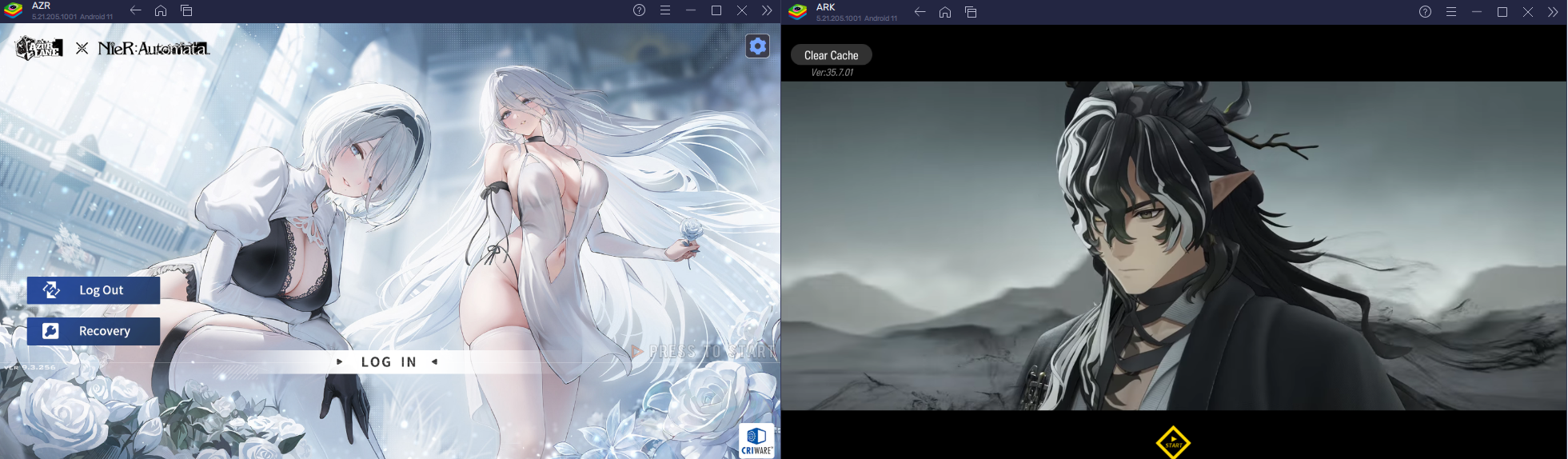Open help icon in ARK window

pyautogui.click(x=1425, y=12)
